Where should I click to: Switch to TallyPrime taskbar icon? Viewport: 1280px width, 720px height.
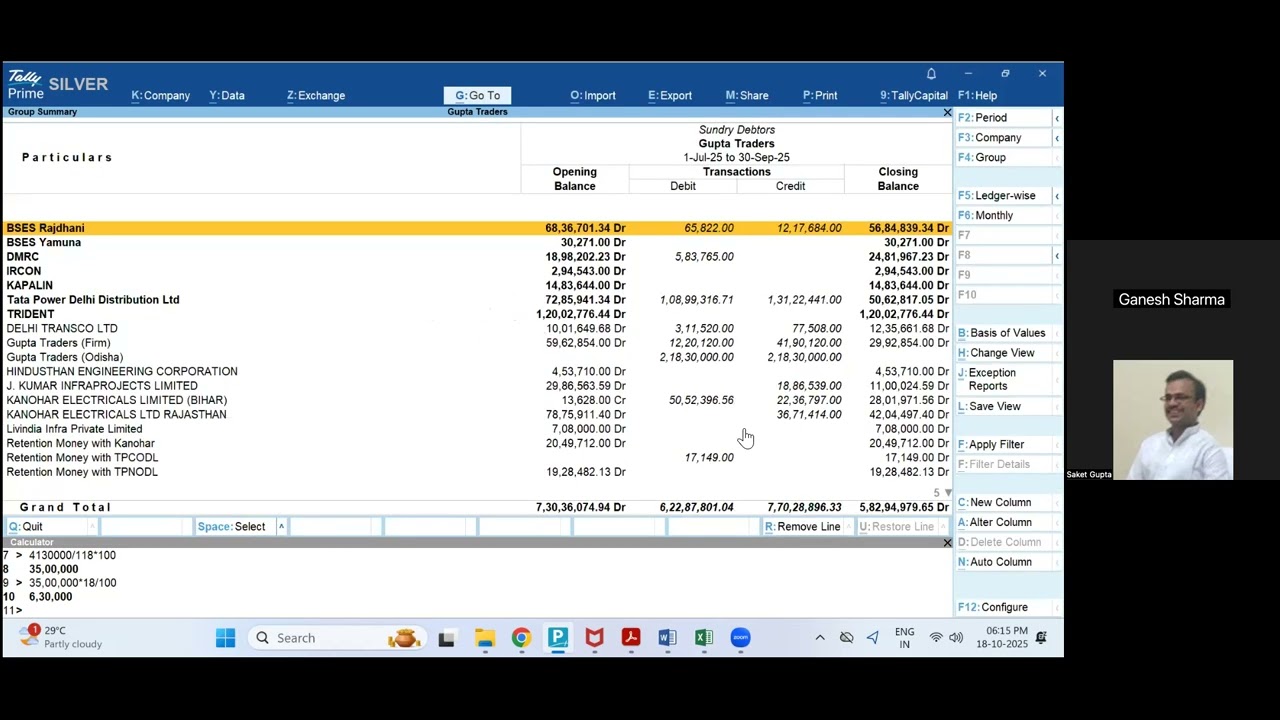(x=558, y=638)
